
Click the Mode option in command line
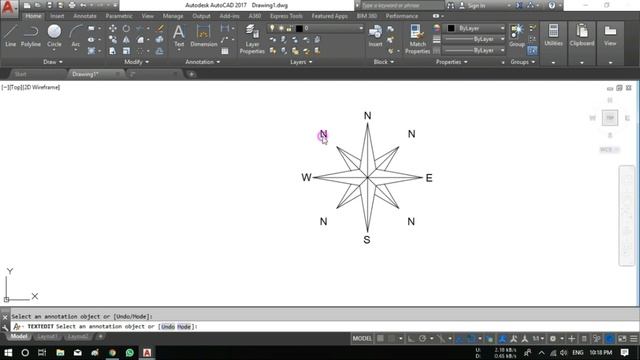[x=184, y=327]
